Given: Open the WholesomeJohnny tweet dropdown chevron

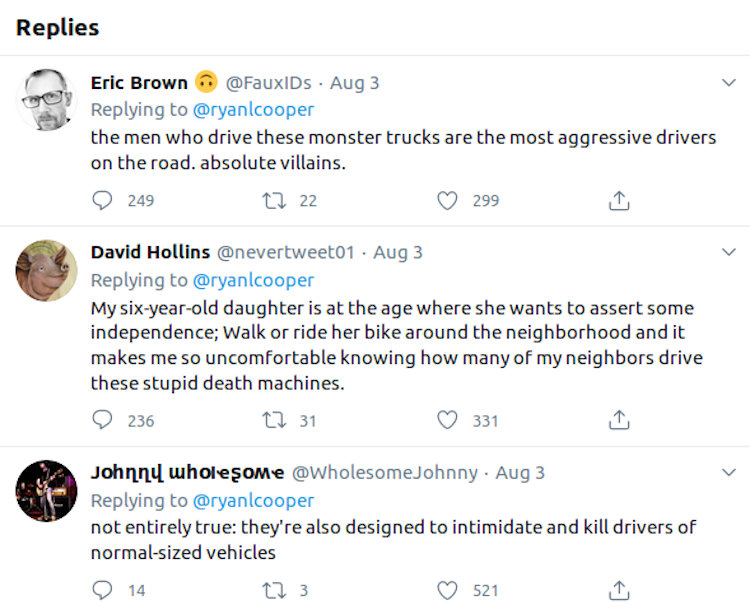Looking at the screenshot, I should pos(729,472).
